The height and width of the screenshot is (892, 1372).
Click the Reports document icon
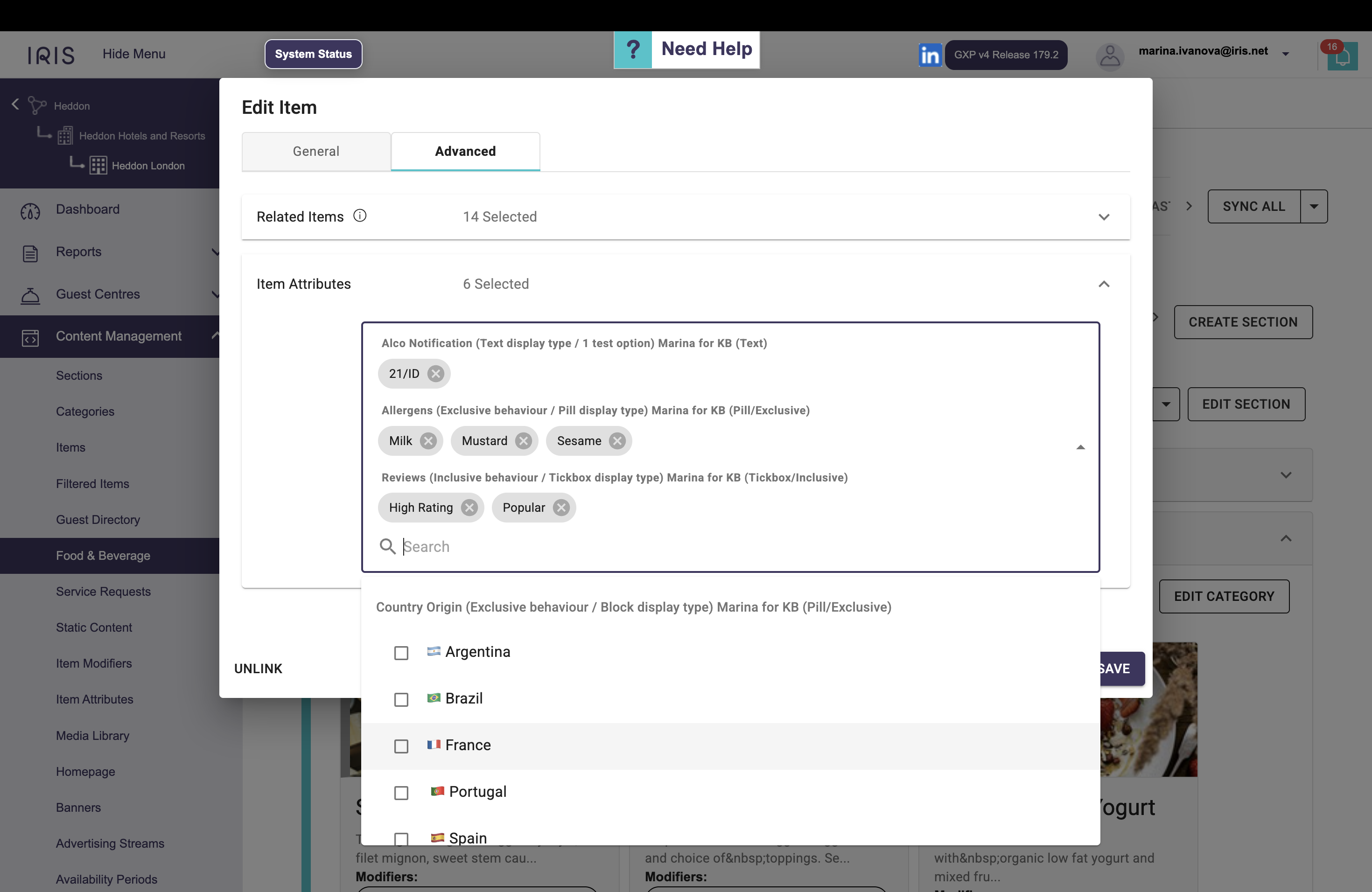[30, 253]
